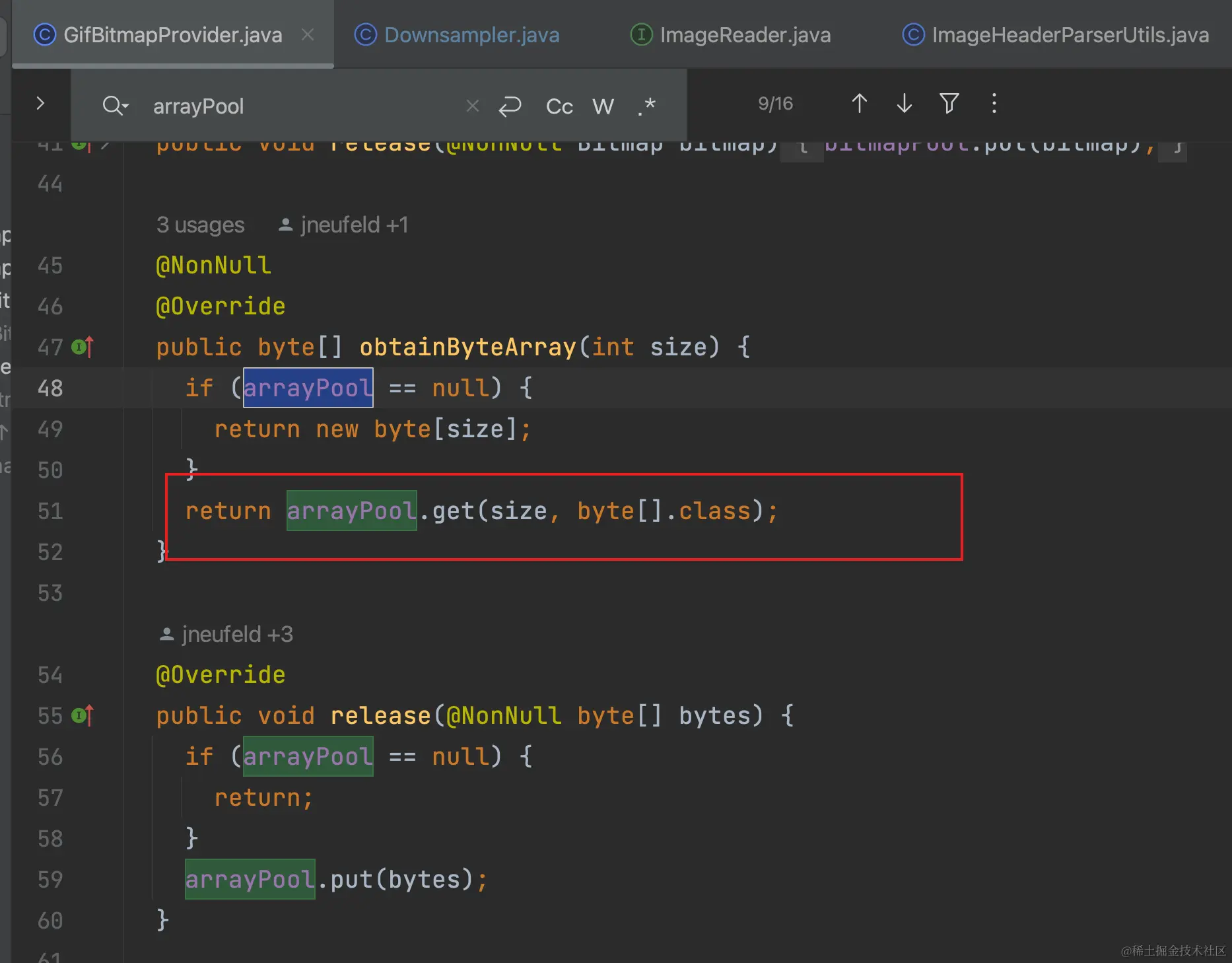
Task: Switch to the GifBitmapProvider.java tab
Action: [172, 34]
